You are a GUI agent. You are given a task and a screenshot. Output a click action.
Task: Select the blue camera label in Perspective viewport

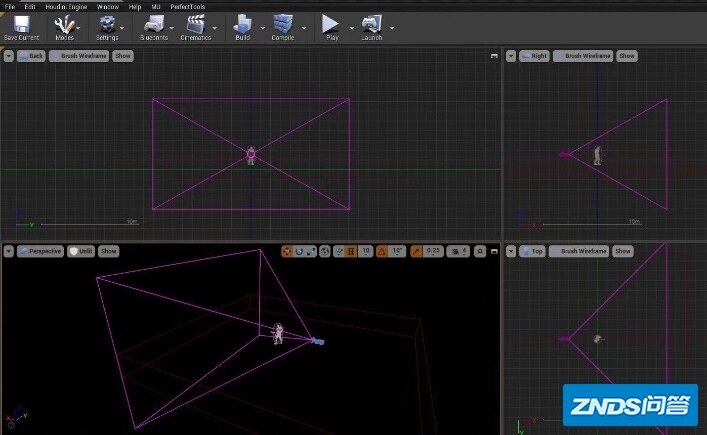[318, 342]
